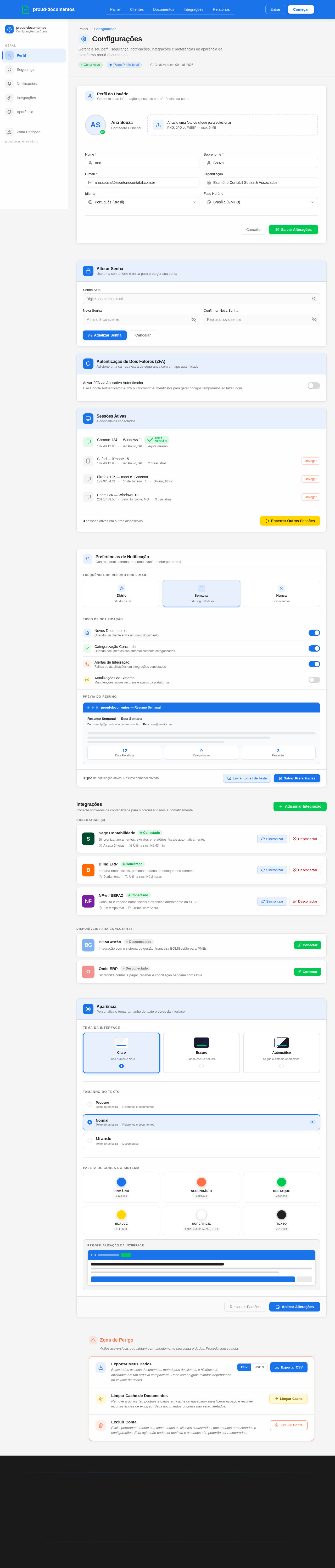Screen dimensions: 335x1568
Task: Click the shield icon of 2FA section
Action: [x=88, y=363]
